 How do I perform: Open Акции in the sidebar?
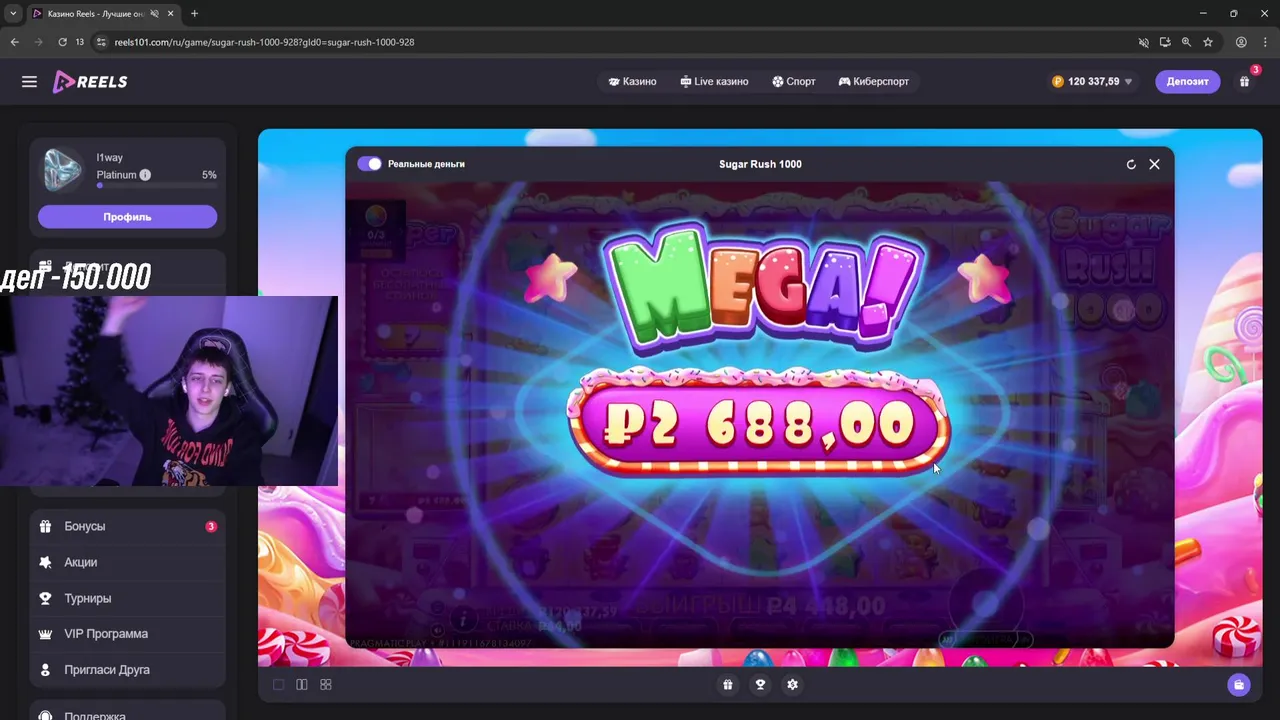pyautogui.click(x=127, y=562)
